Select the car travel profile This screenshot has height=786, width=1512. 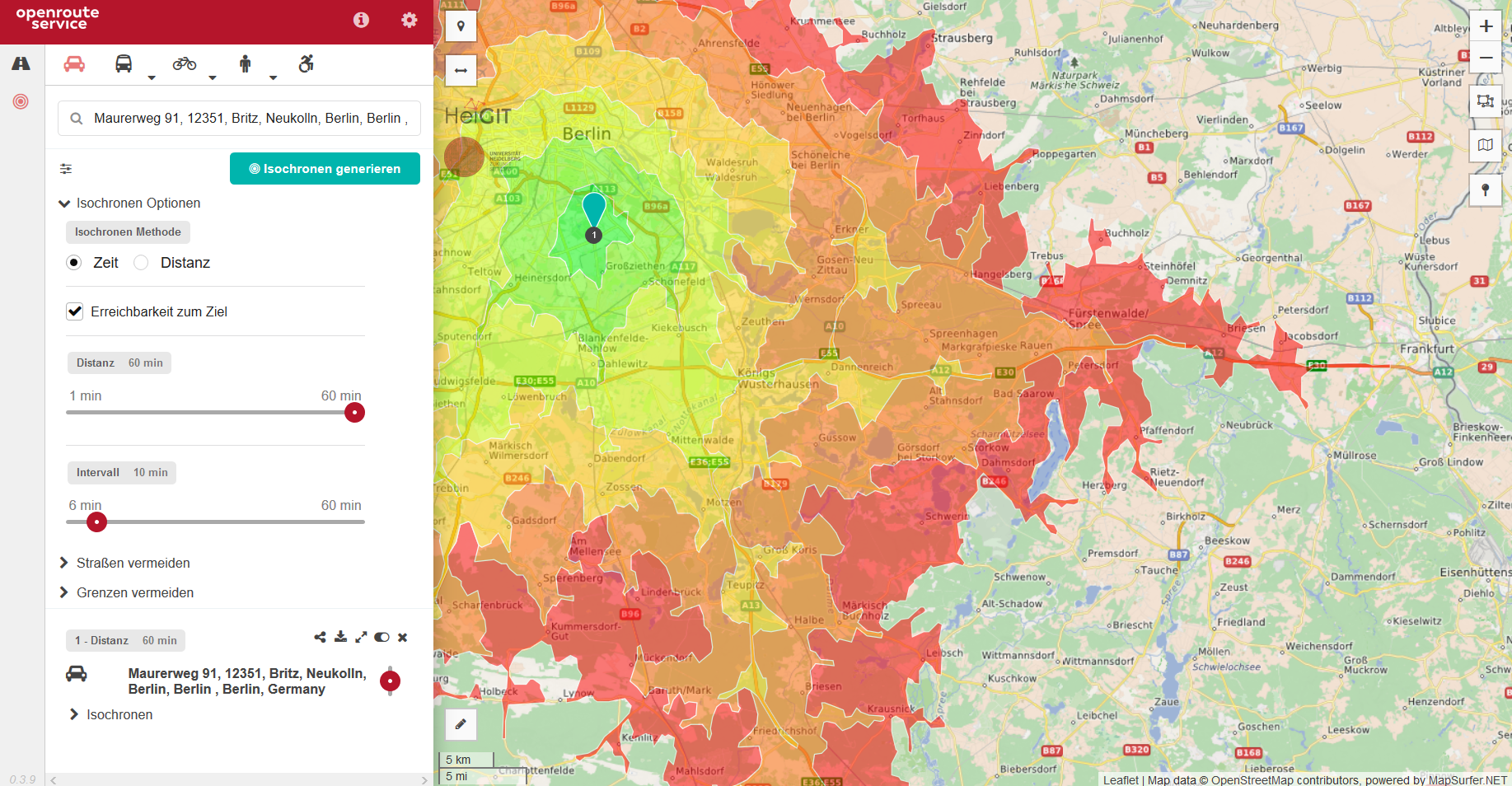(74, 64)
